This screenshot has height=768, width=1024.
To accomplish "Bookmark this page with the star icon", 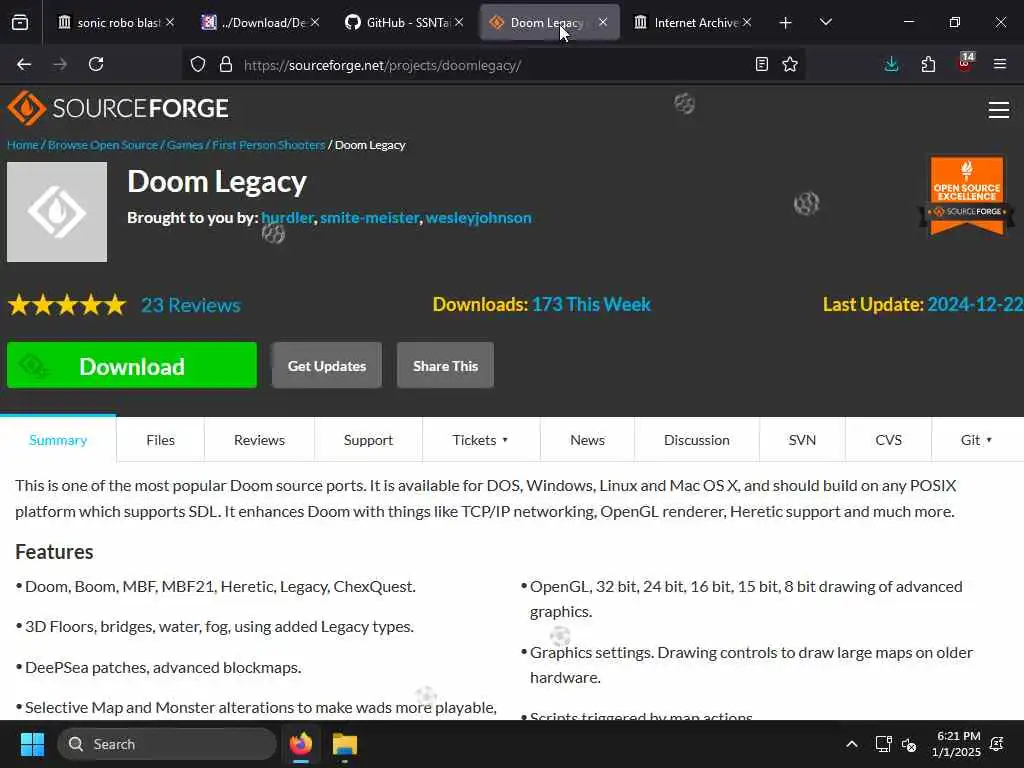I will pos(790,64).
